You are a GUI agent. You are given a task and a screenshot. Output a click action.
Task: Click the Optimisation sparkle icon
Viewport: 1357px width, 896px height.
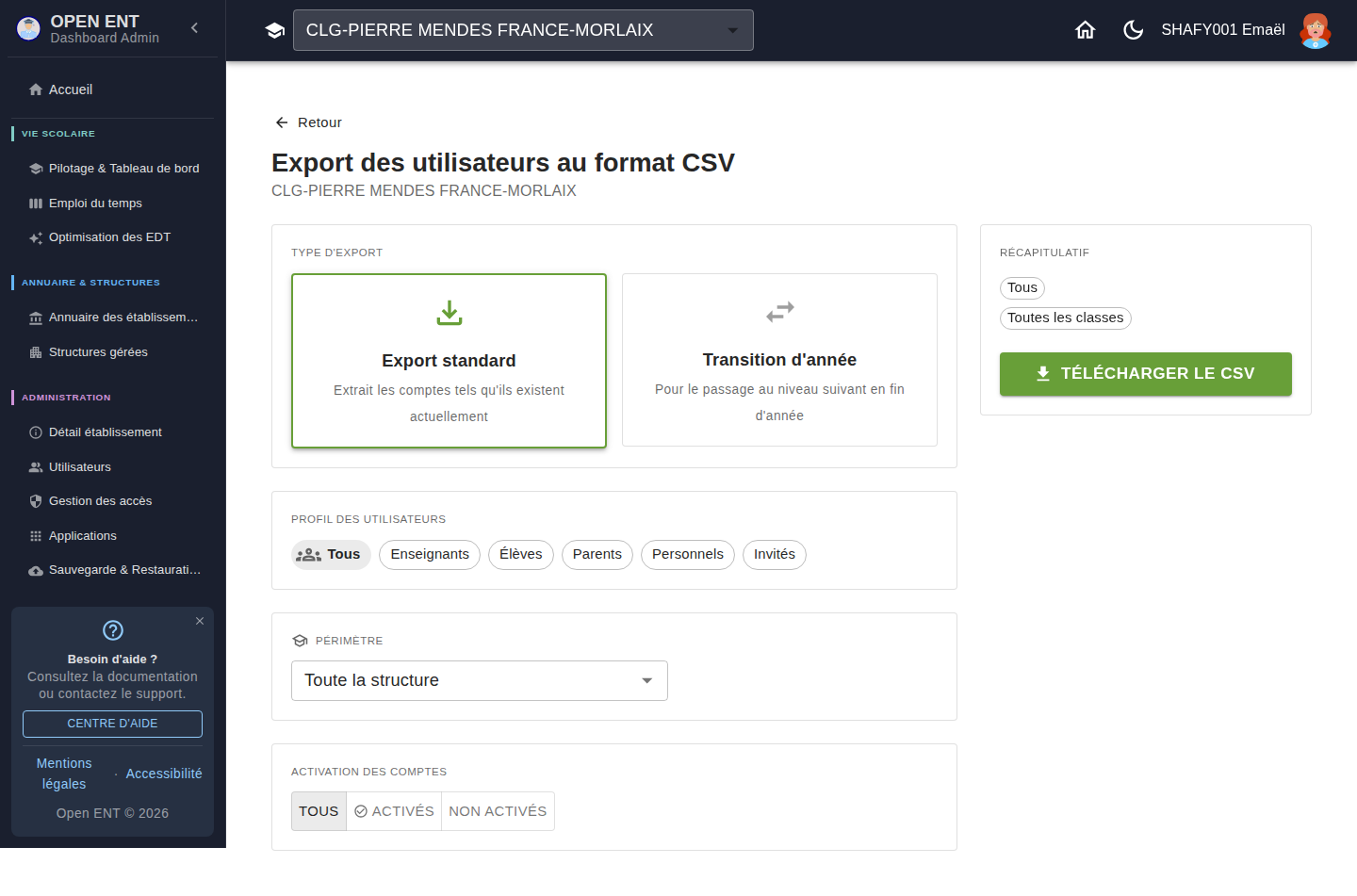tap(36, 238)
